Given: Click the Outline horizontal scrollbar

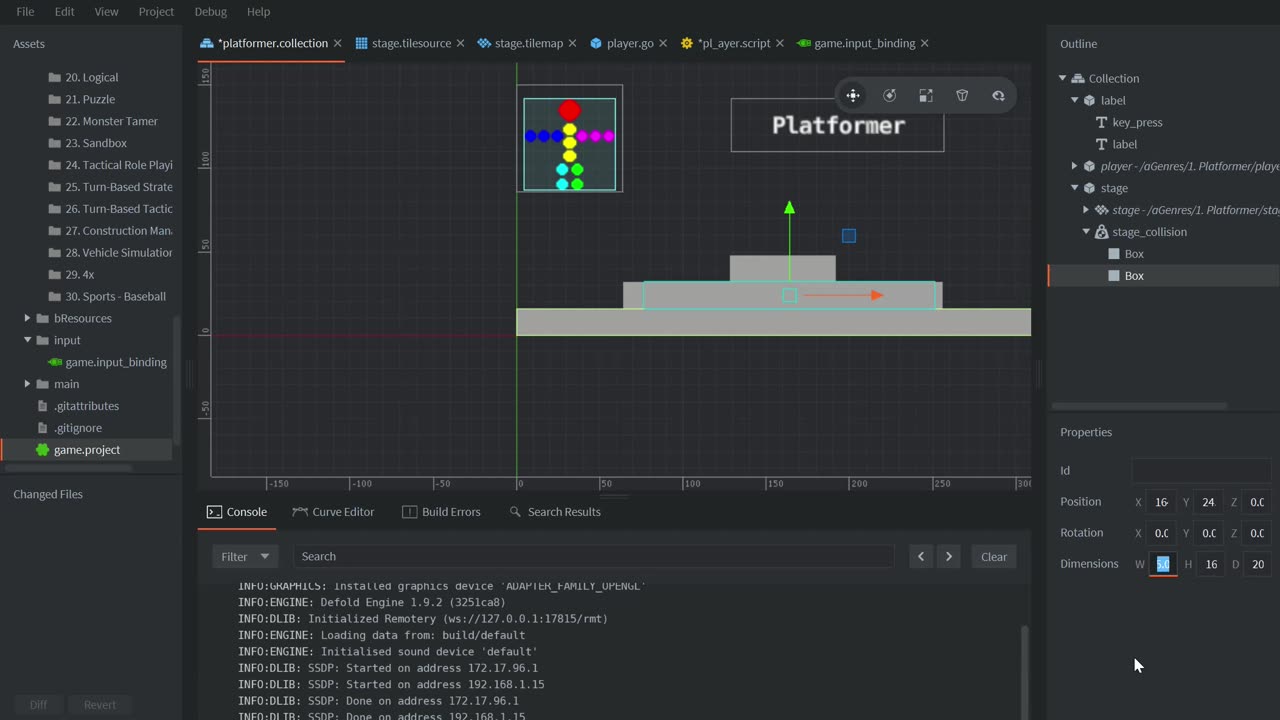Looking at the screenshot, I should click(1139, 406).
